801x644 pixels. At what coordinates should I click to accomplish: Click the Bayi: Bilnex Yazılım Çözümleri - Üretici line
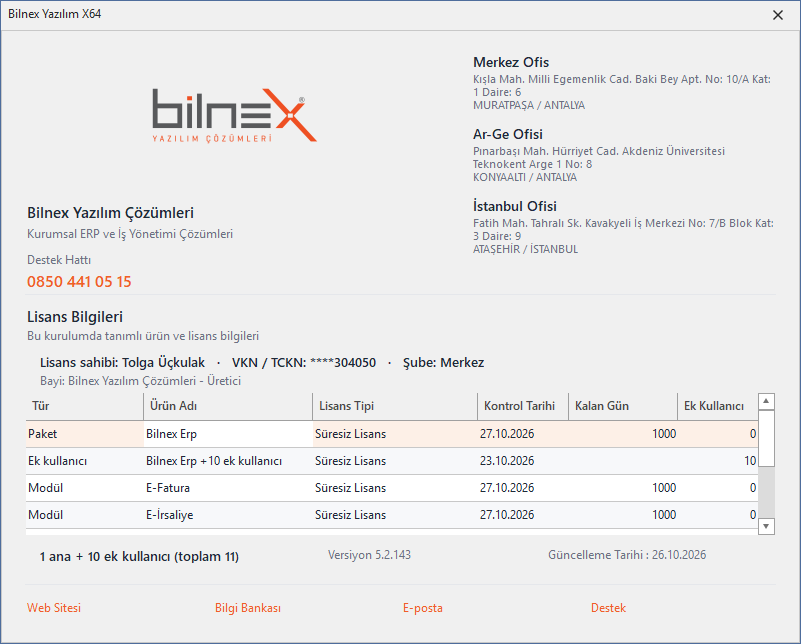pyautogui.click(x=140, y=381)
